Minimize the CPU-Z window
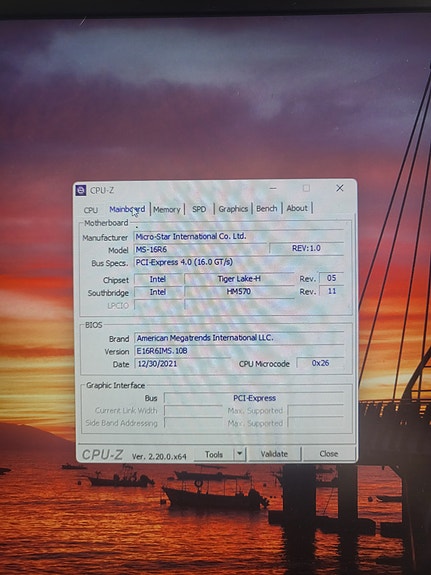Image resolution: width=431 pixels, height=575 pixels. pyautogui.click(x=273, y=188)
